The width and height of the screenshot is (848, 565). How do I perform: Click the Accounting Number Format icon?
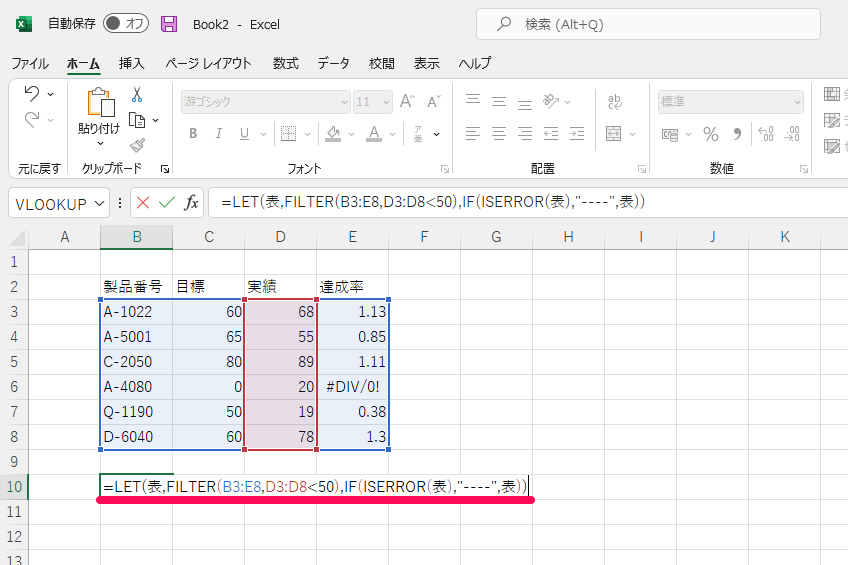coord(670,134)
